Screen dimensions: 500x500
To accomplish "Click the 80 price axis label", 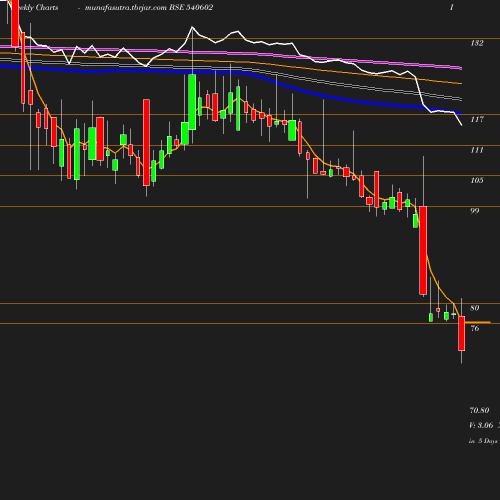I will pyautogui.click(x=475, y=308).
